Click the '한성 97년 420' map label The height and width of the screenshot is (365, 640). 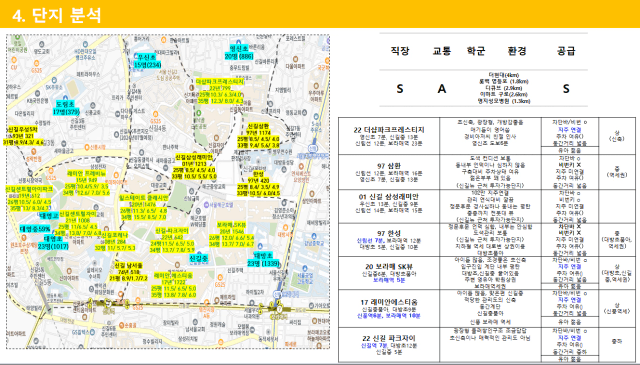[258, 177]
